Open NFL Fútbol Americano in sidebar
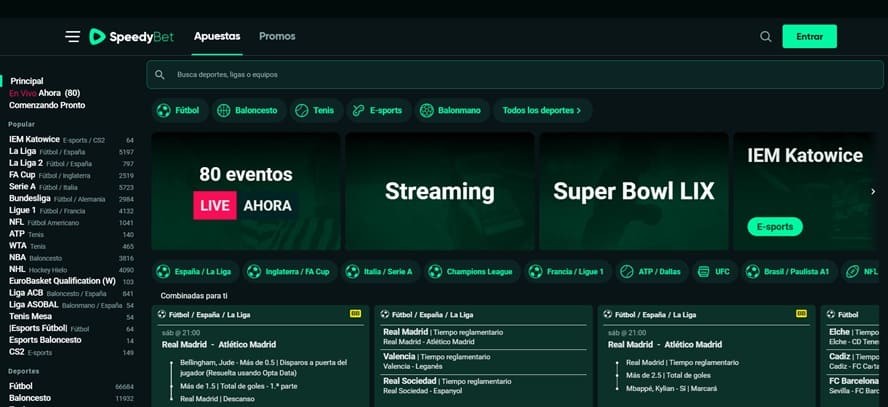This screenshot has height=407, width=888. click(71, 222)
